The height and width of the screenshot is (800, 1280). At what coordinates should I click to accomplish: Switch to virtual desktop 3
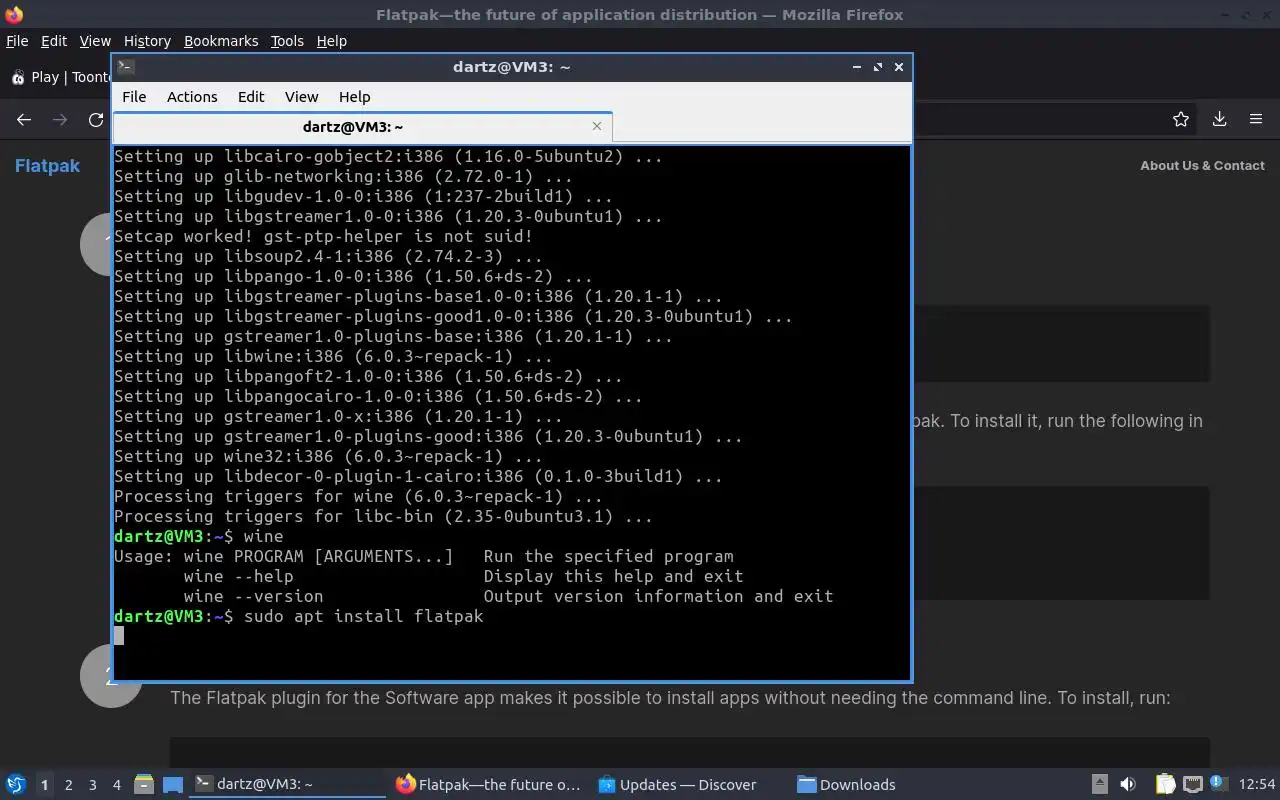(92, 785)
